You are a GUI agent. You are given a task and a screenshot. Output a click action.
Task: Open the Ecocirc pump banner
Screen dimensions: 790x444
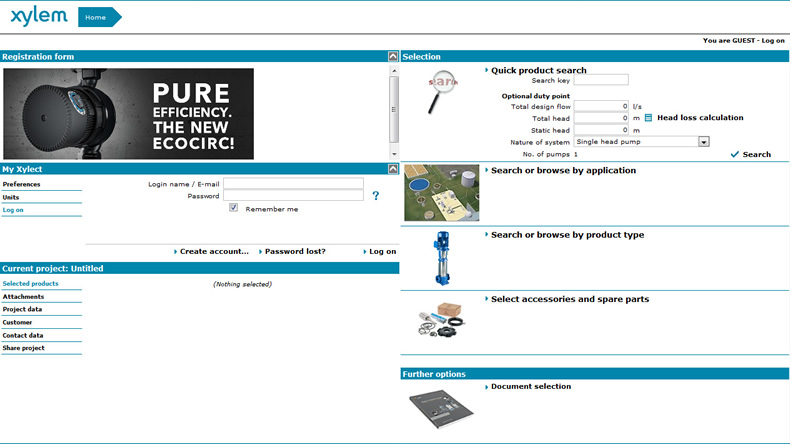click(128, 114)
